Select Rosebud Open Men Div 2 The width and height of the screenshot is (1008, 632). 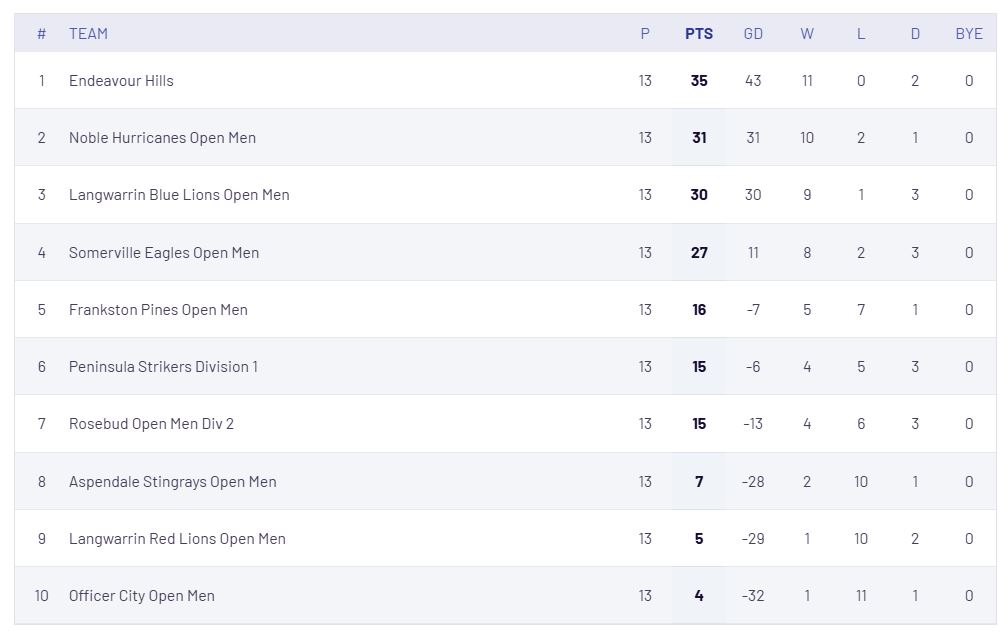pyautogui.click(x=151, y=424)
